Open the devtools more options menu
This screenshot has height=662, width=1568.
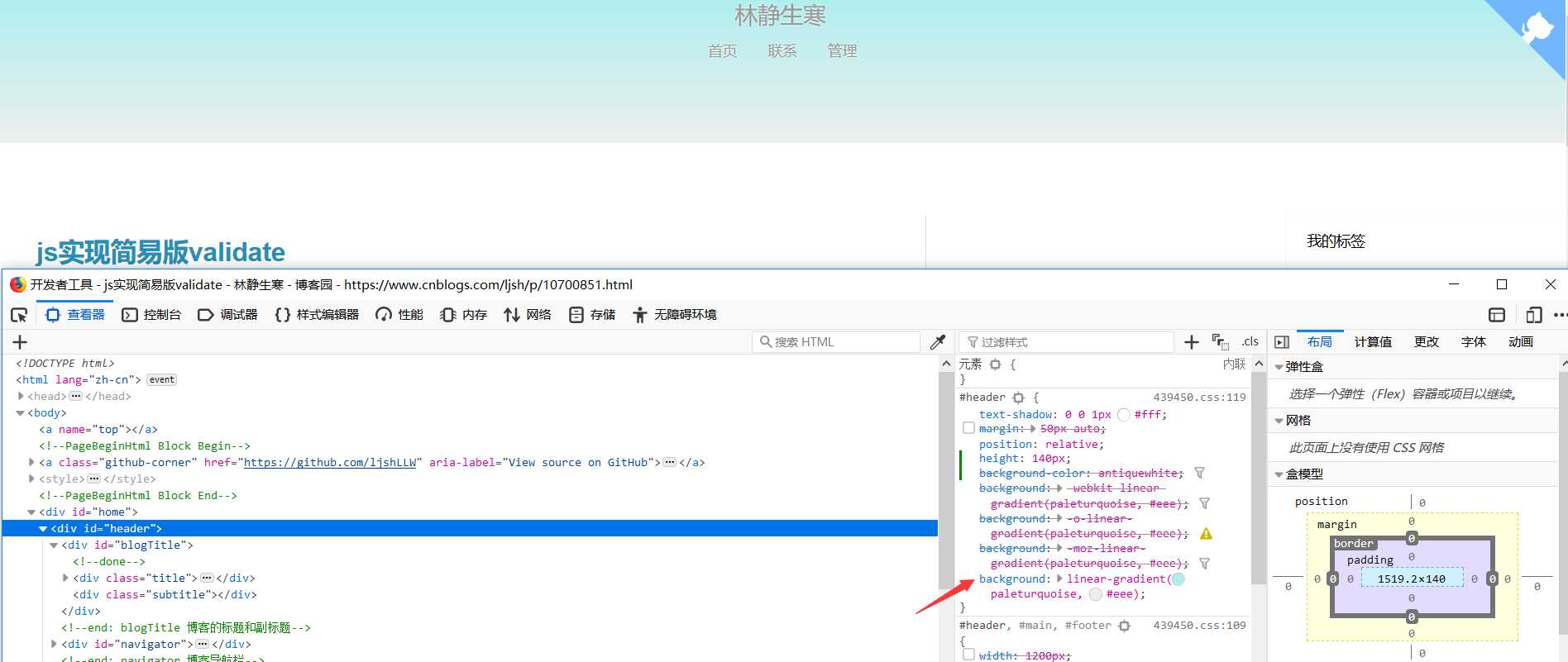click(x=1560, y=315)
